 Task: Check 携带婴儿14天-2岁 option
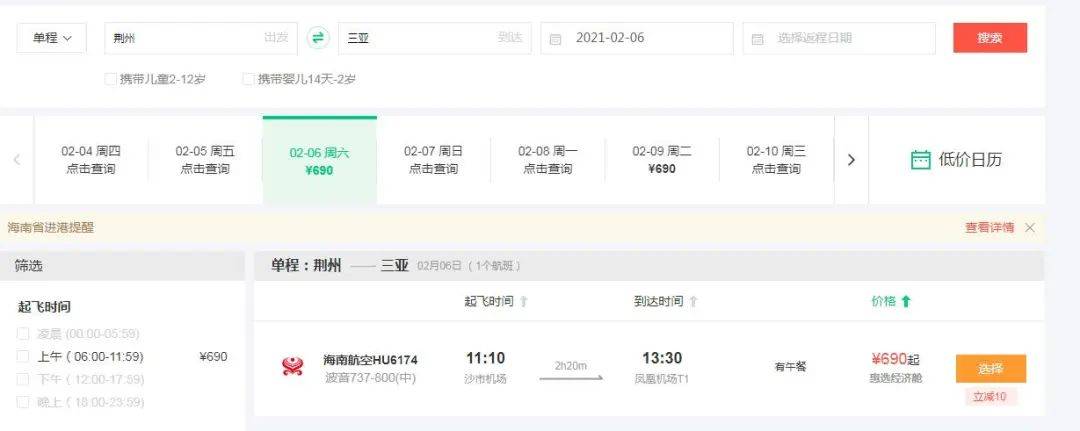(248, 79)
